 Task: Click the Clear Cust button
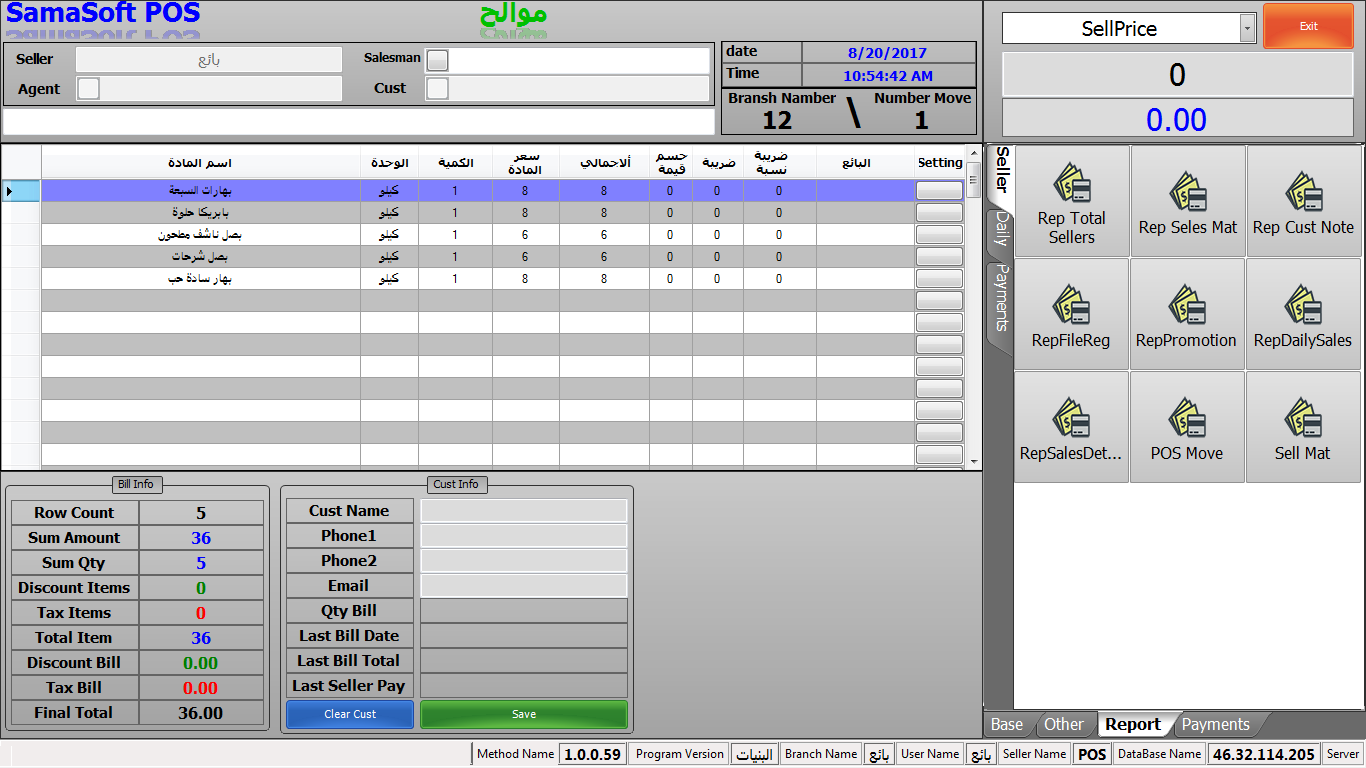coord(350,714)
